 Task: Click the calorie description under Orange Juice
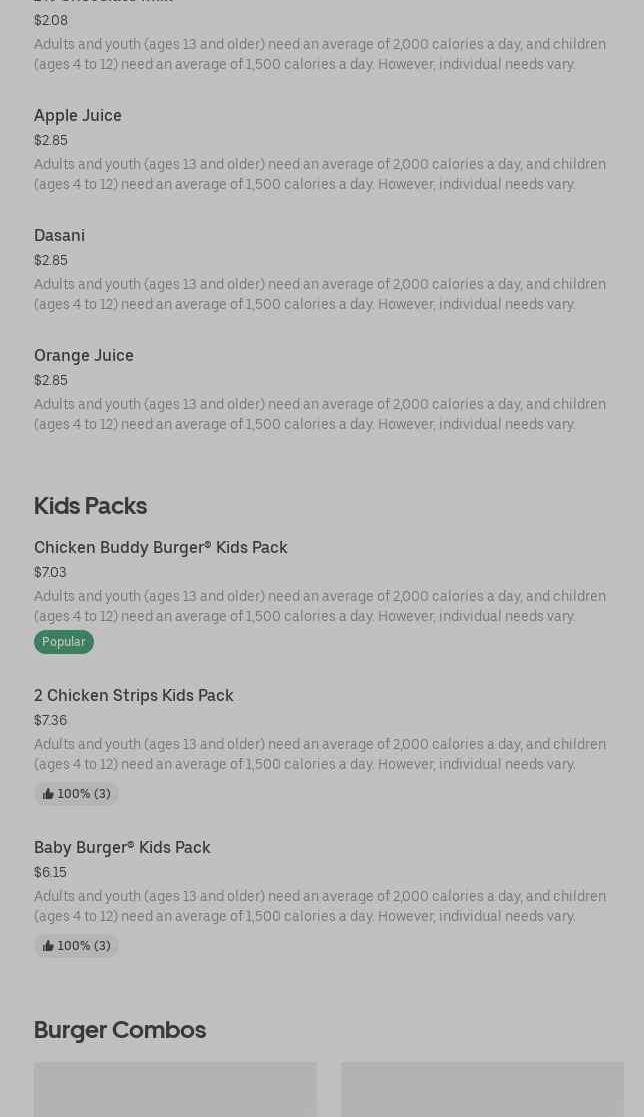point(320,415)
